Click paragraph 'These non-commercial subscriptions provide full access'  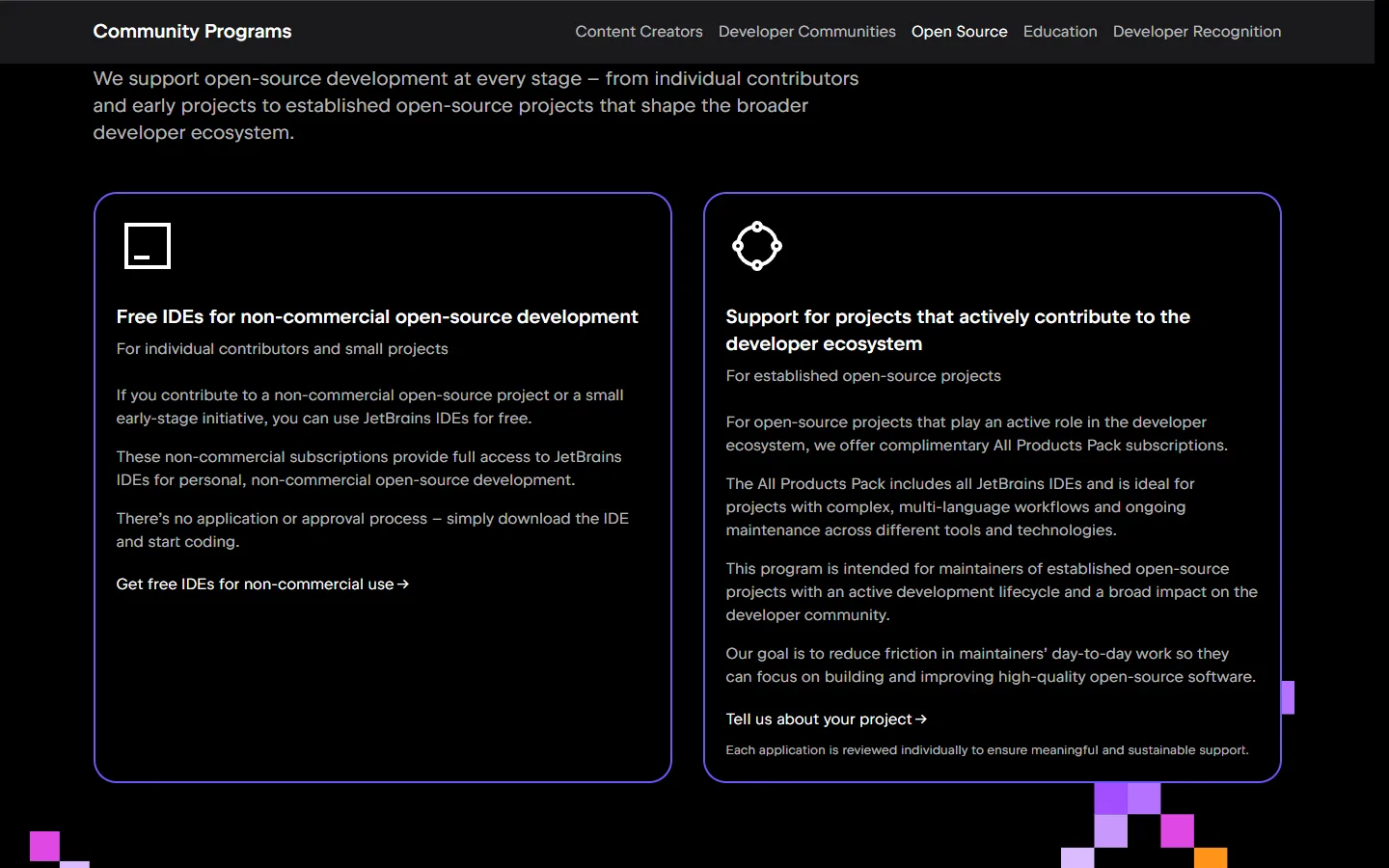[368, 468]
